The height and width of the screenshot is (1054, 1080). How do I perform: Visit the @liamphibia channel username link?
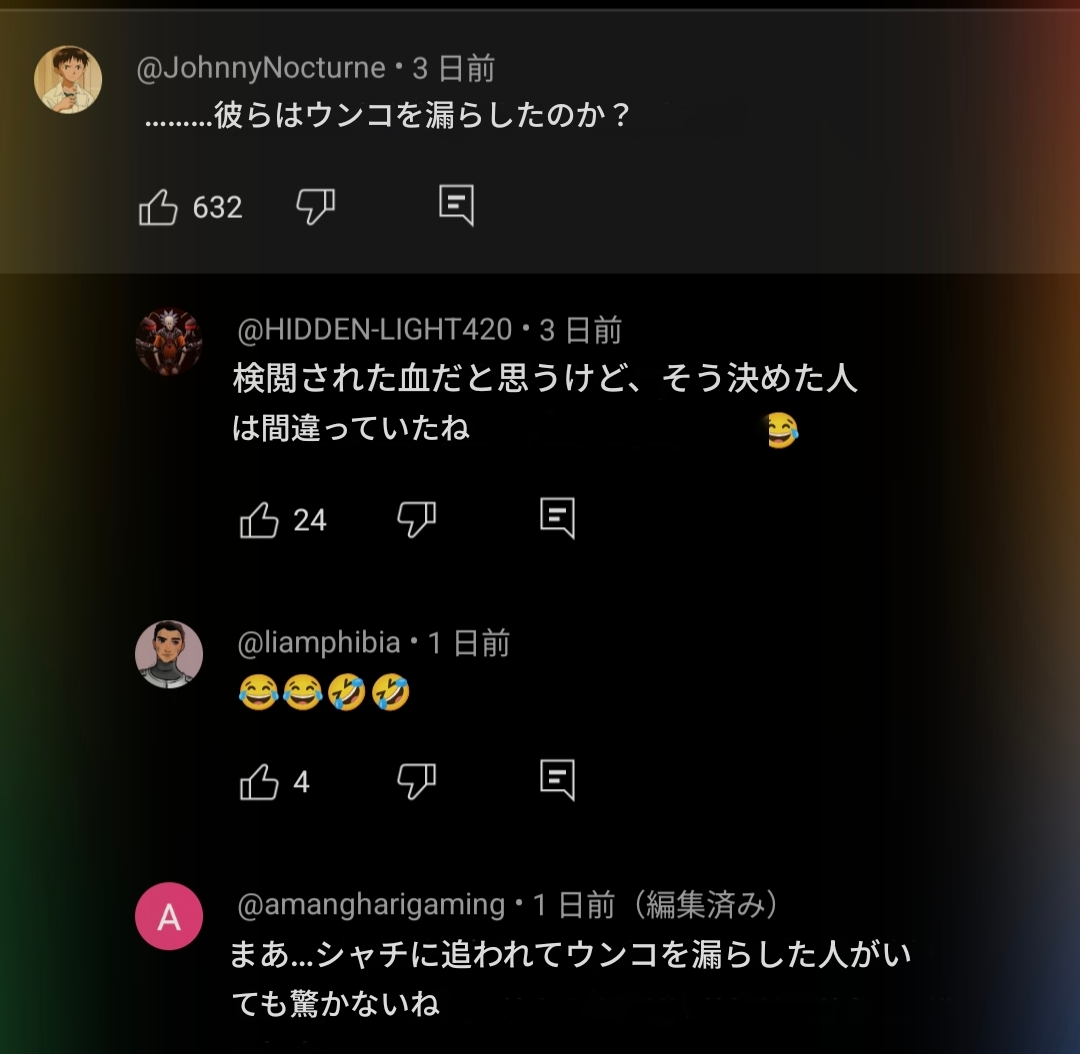319,642
